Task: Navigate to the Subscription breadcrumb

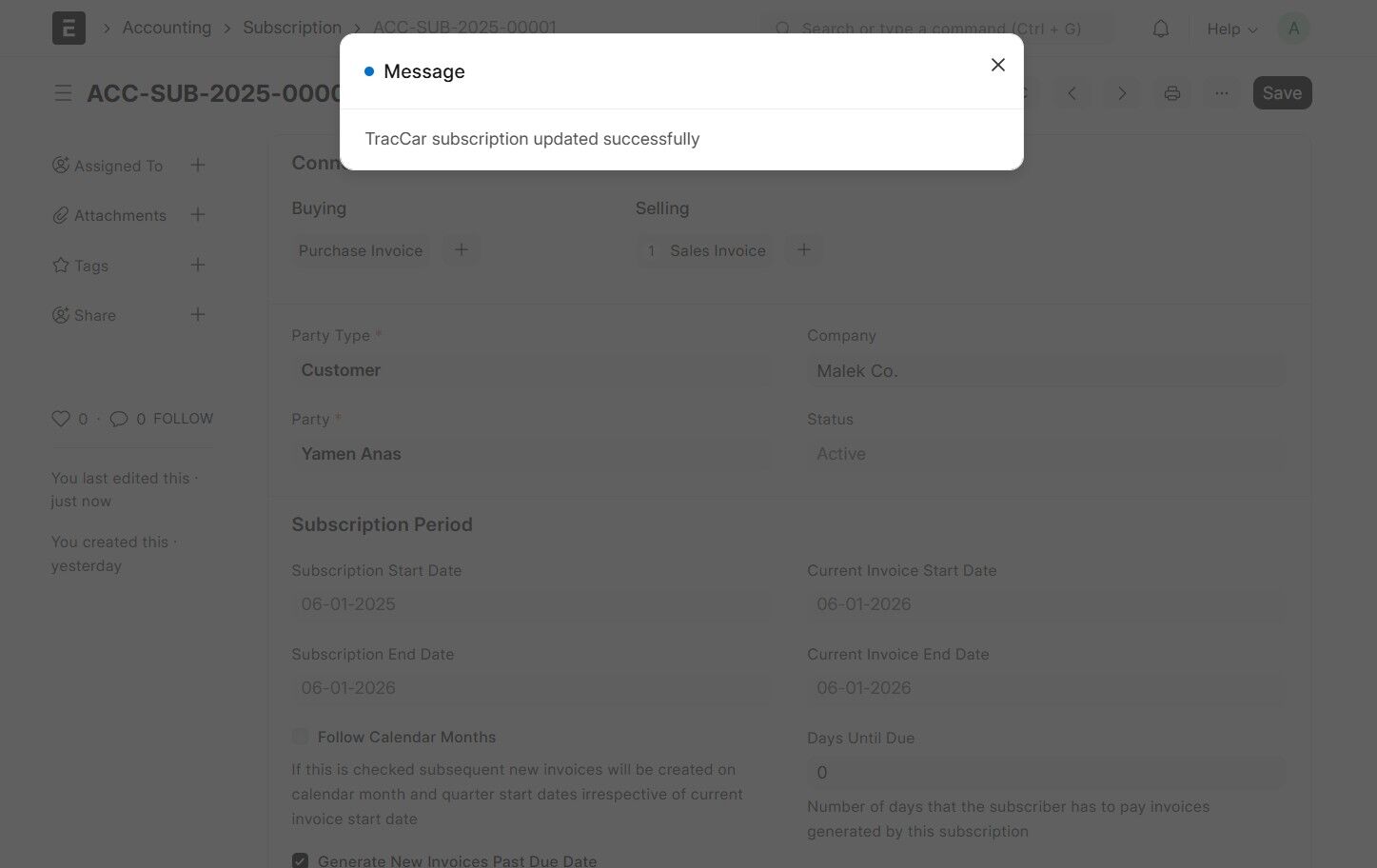Action: coord(291,28)
